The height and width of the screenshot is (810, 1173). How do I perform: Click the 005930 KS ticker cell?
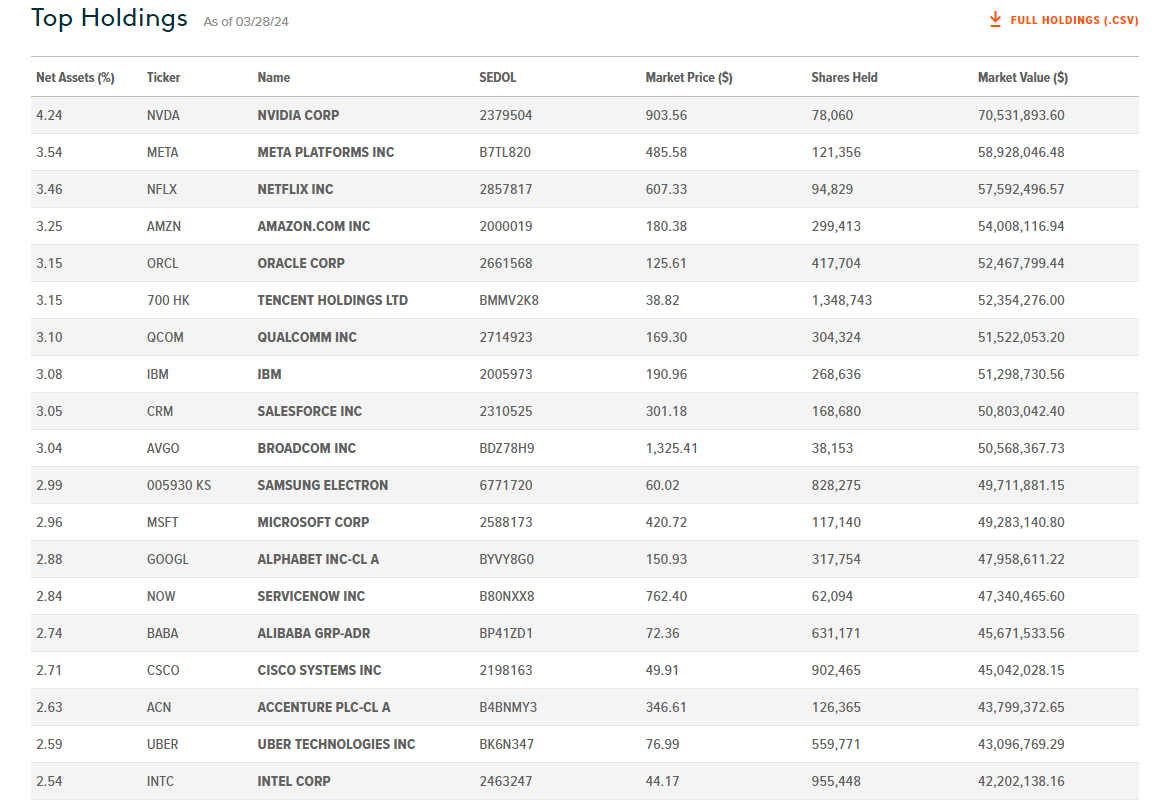(179, 485)
